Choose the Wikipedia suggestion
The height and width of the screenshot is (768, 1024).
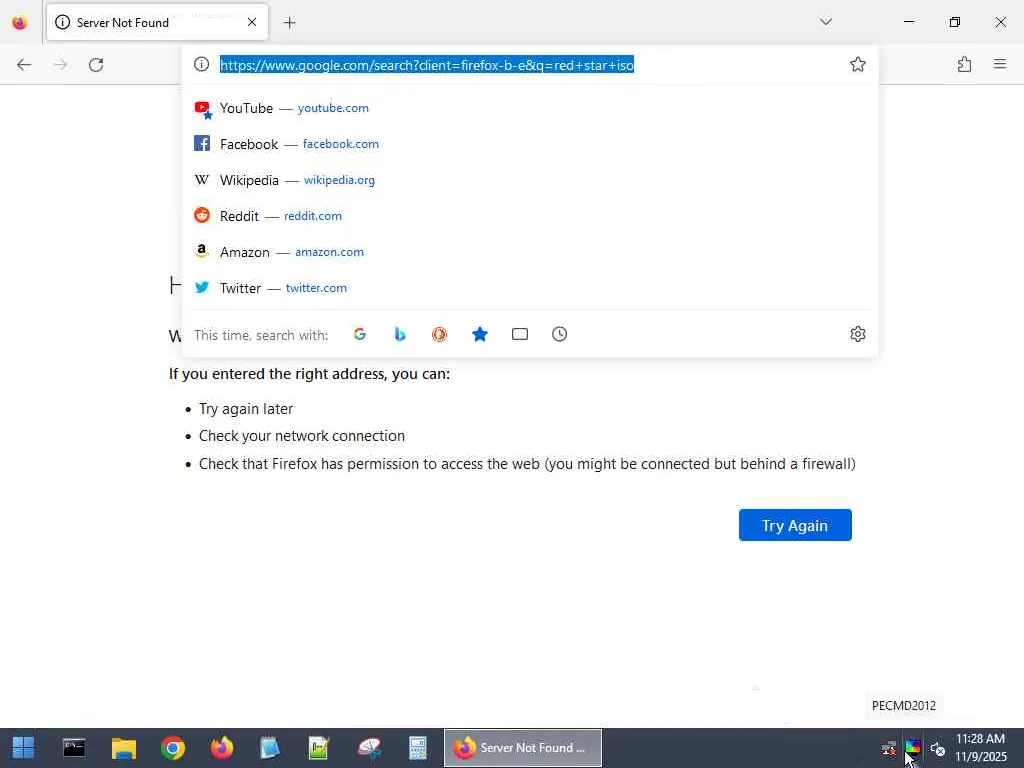(530, 180)
